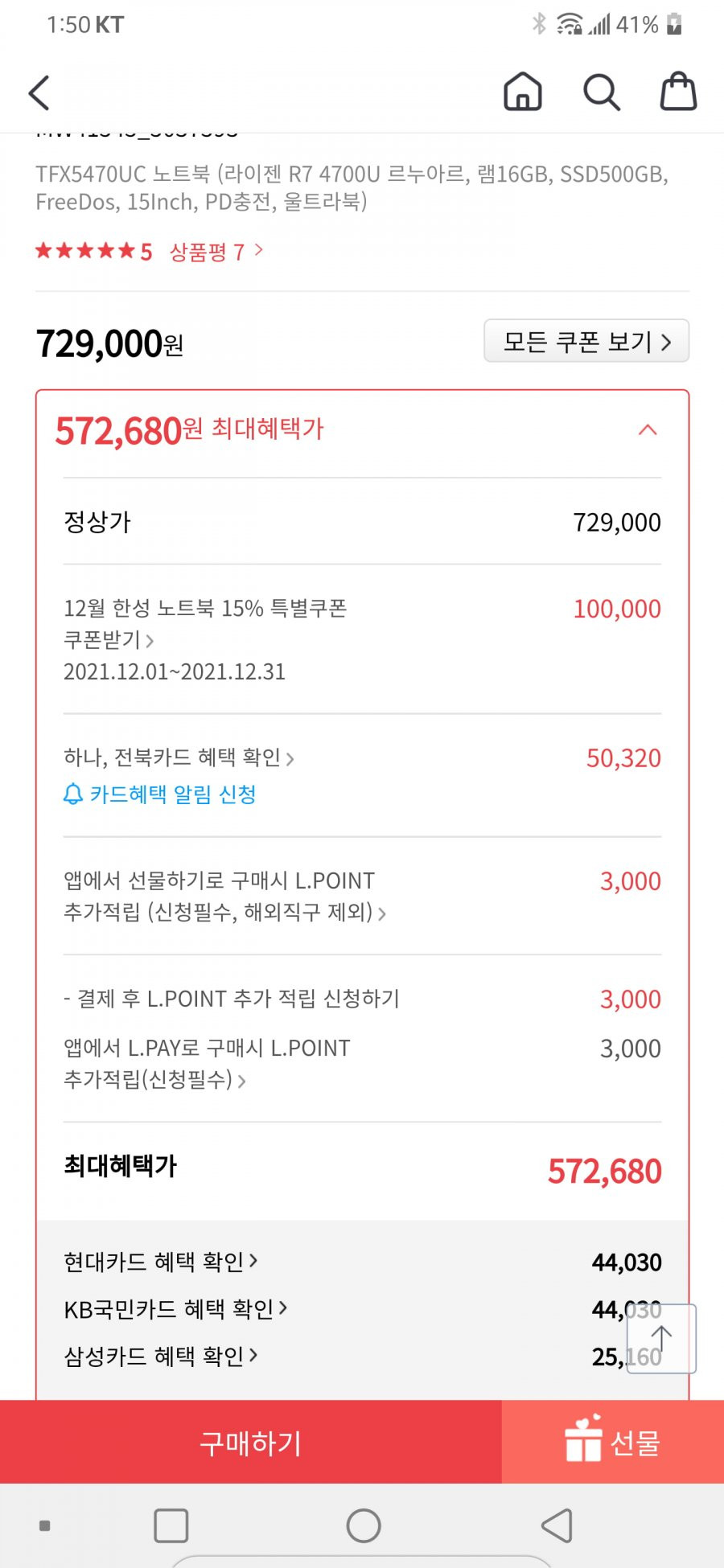Tap 쿠폰받기 to get coupon
Screen dimensions: 724x1568
point(109,640)
